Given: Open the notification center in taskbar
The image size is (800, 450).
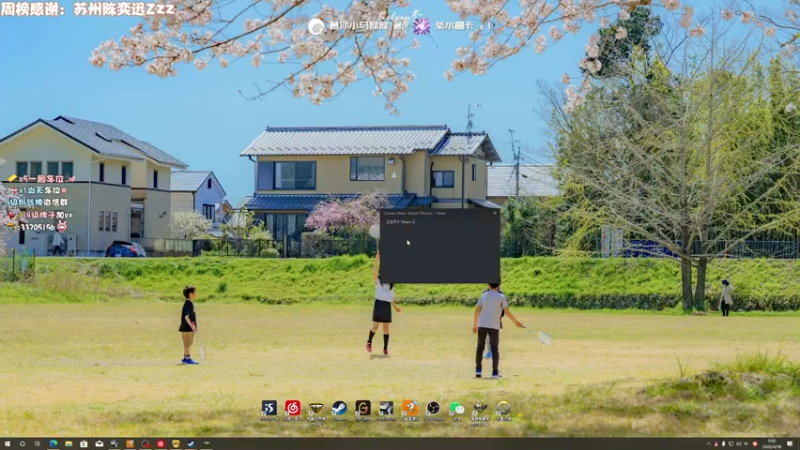Looking at the screenshot, I should tap(790, 444).
